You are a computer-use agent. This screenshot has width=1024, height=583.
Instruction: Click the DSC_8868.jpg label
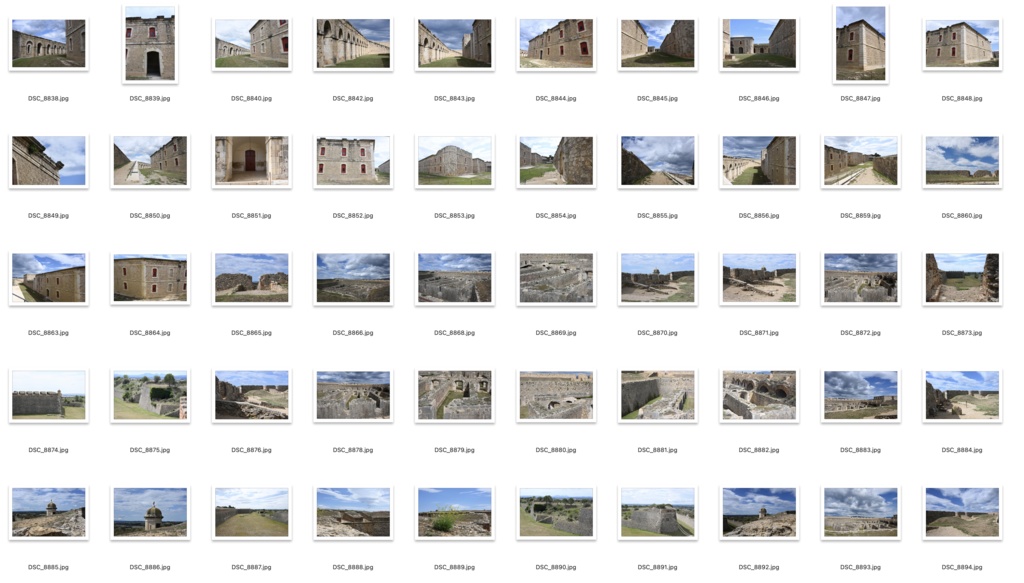click(455, 333)
